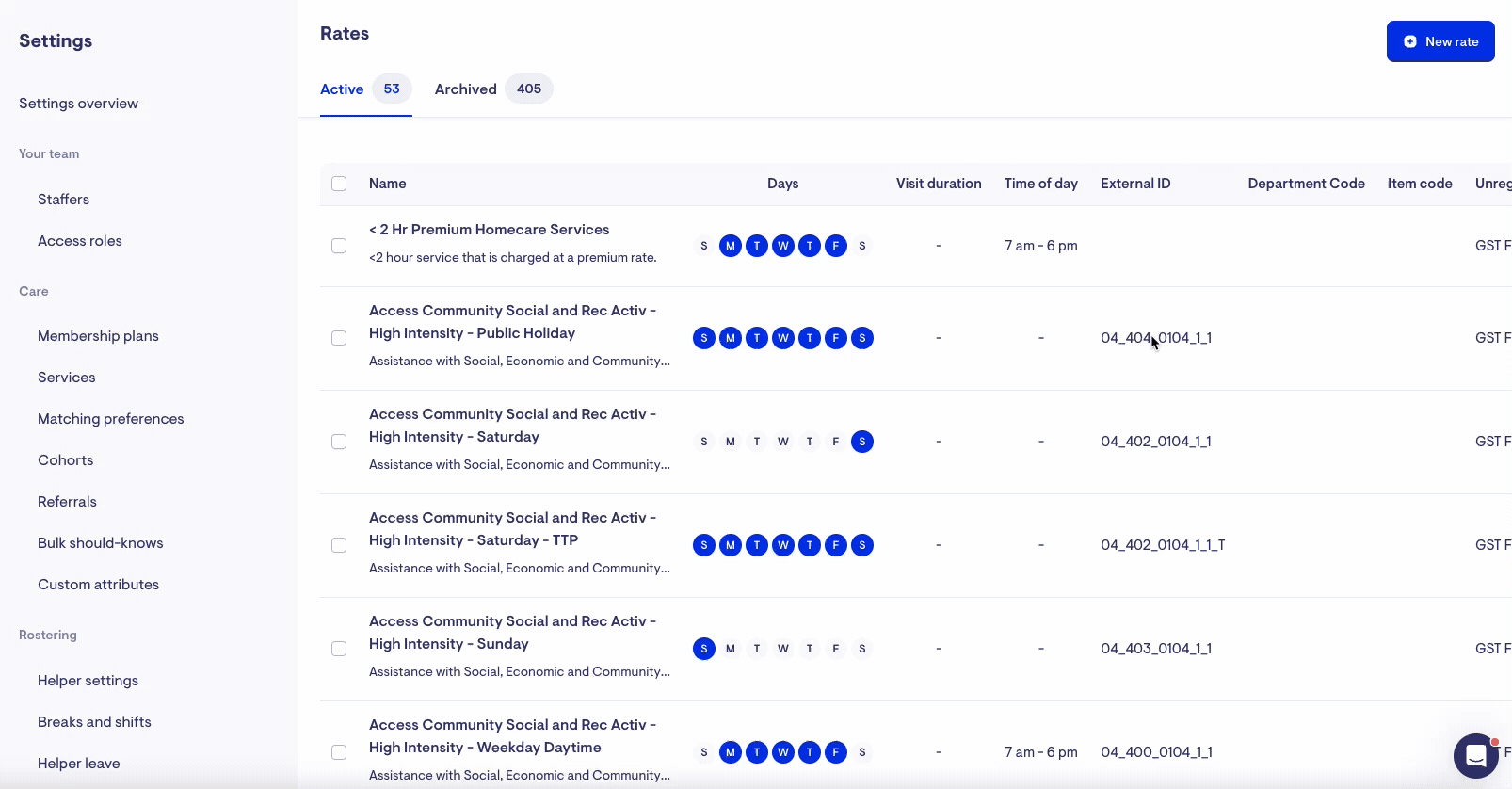
Task: Open Bulk should-knows page
Action: (x=101, y=543)
